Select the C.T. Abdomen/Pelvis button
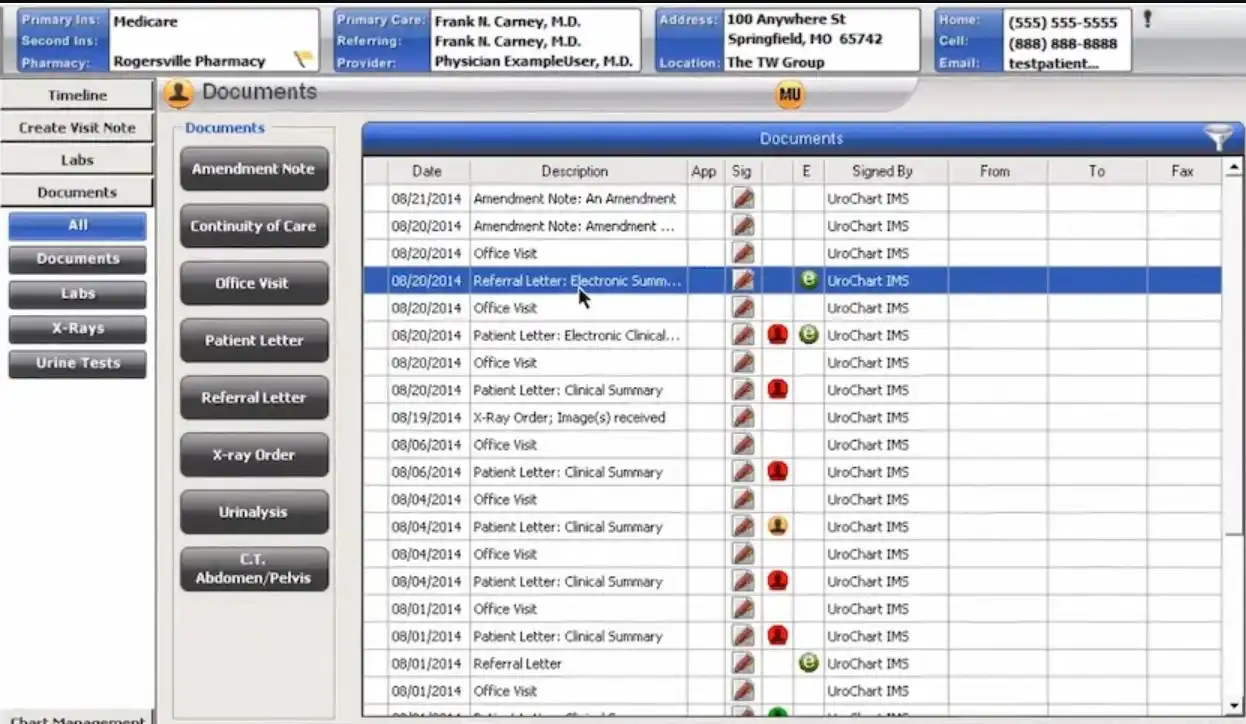The height and width of the screenshot is (724, 1246). coord(253,568)
